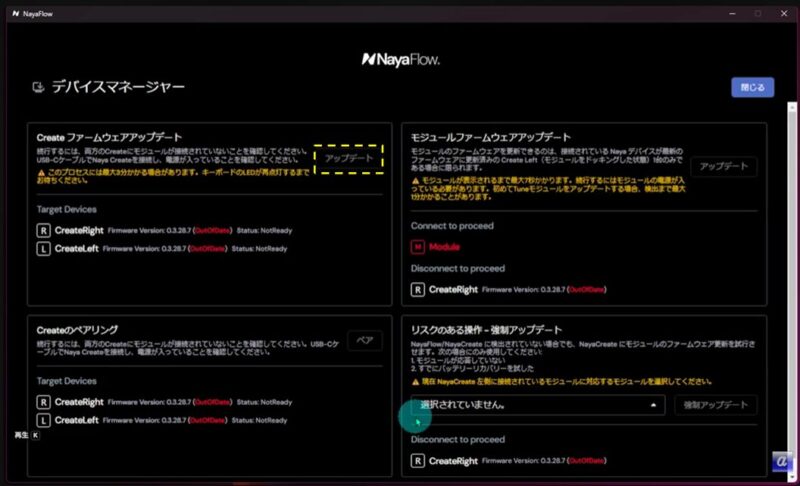Maximize the NayaFlow window

[757, 13]
